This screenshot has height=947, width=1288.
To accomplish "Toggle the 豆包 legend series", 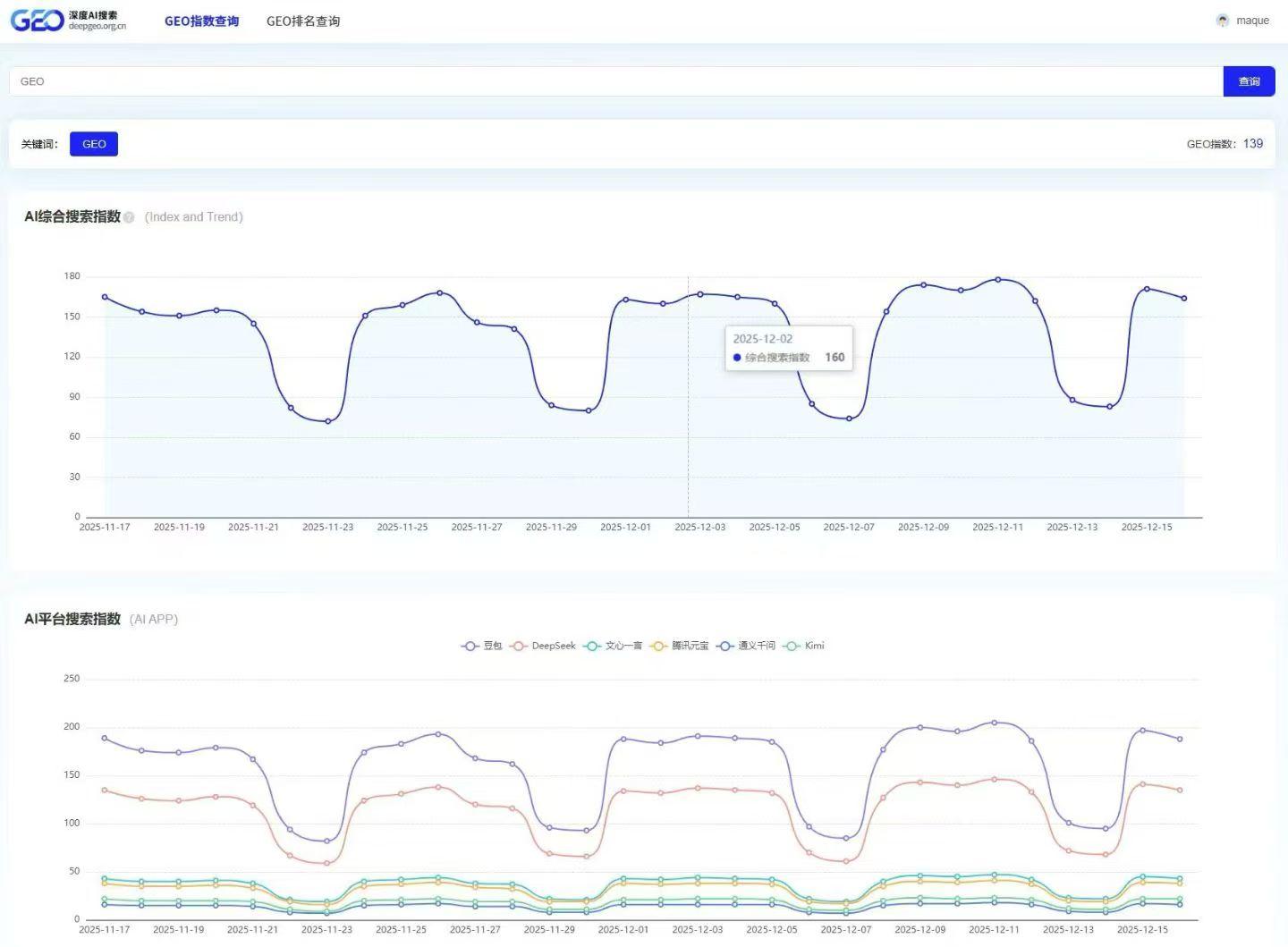I will click(482, 646).
